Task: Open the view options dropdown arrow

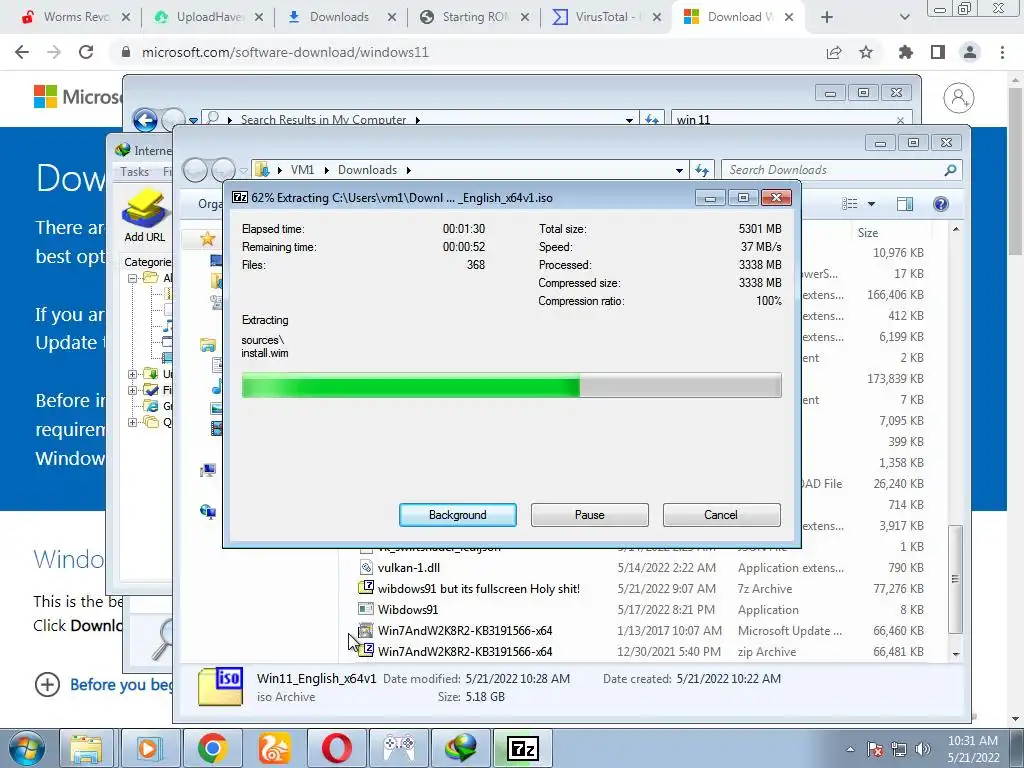Action: click(x=871, y=204)
